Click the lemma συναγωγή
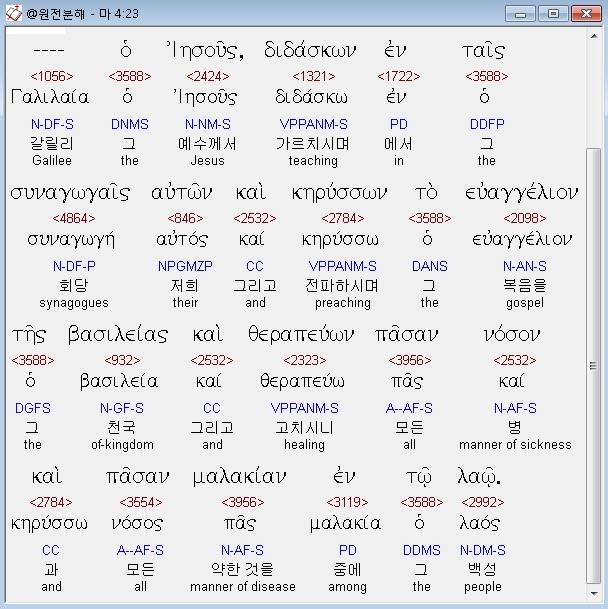 coord(71,240)
